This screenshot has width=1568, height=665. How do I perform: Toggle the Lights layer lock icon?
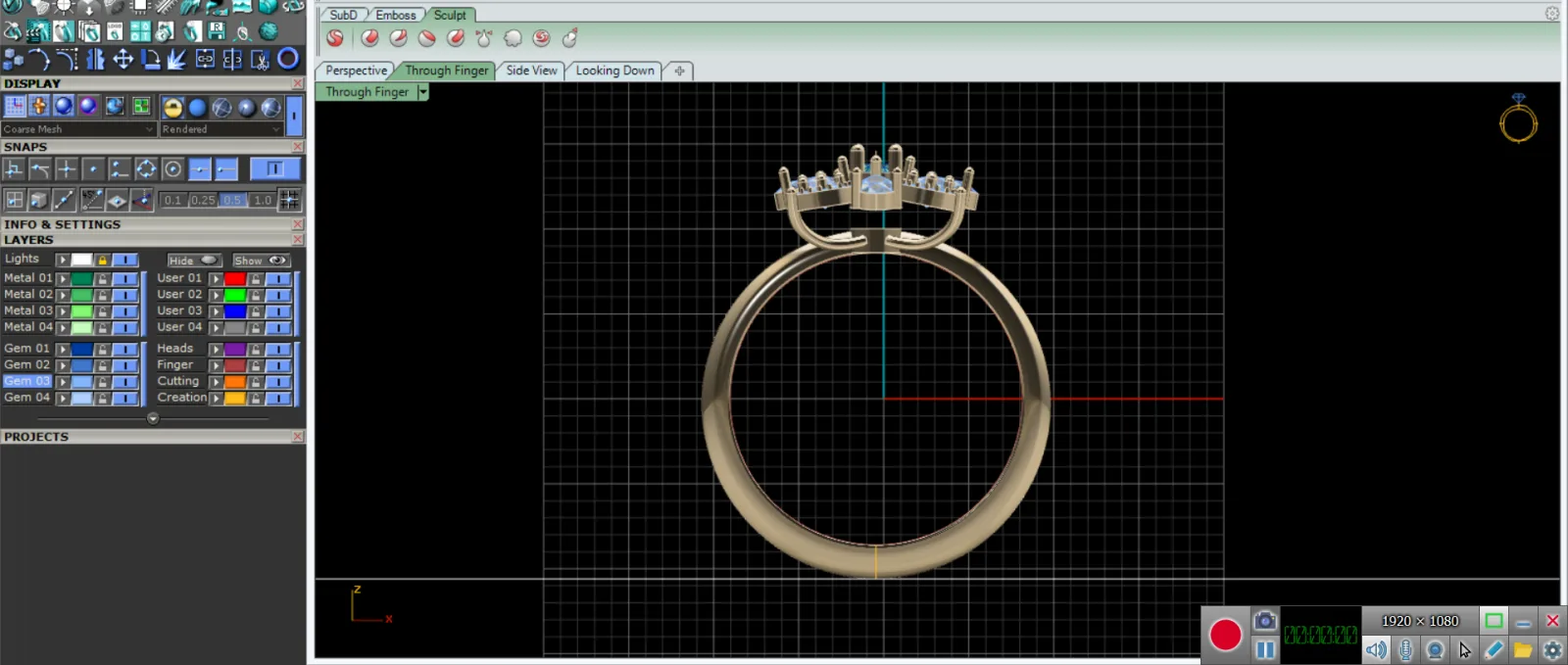[102, 261]
